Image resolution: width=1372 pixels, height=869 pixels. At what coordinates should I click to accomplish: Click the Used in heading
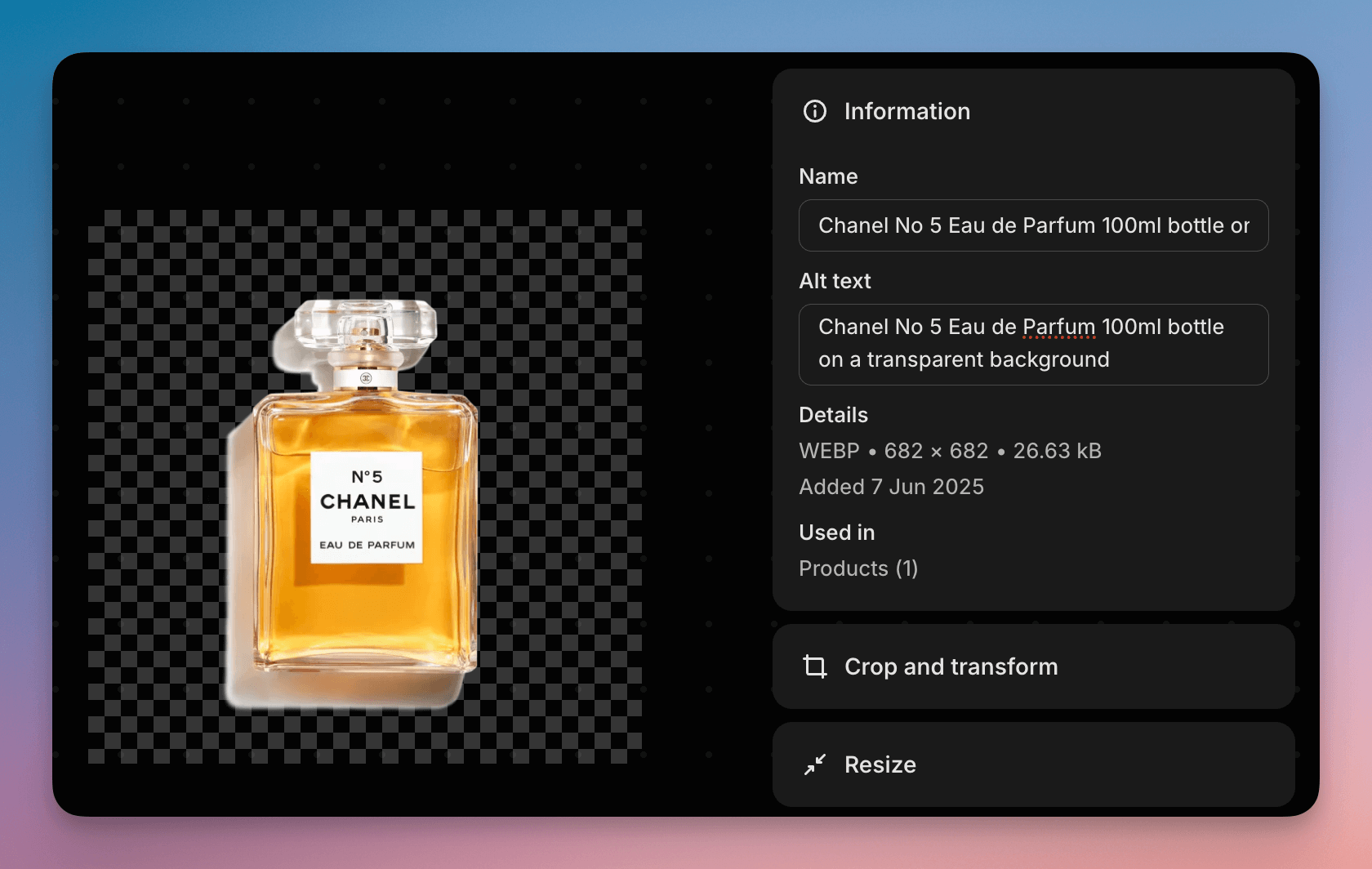(836, 533)
